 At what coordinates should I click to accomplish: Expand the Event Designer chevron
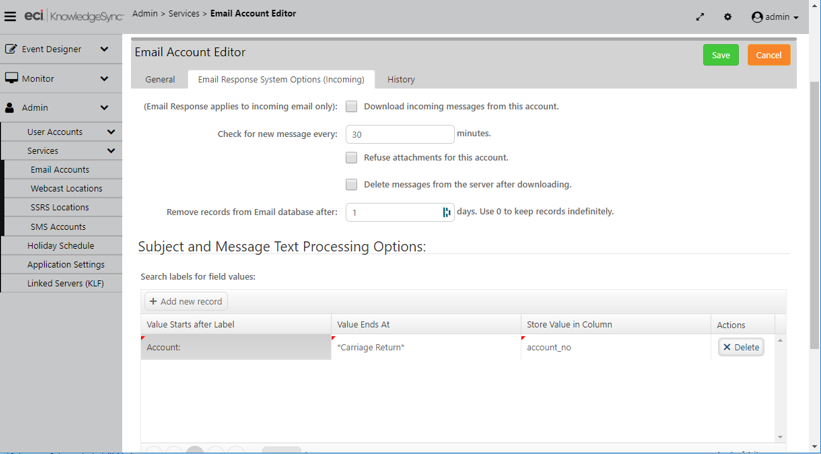click(x=104, y=49)
